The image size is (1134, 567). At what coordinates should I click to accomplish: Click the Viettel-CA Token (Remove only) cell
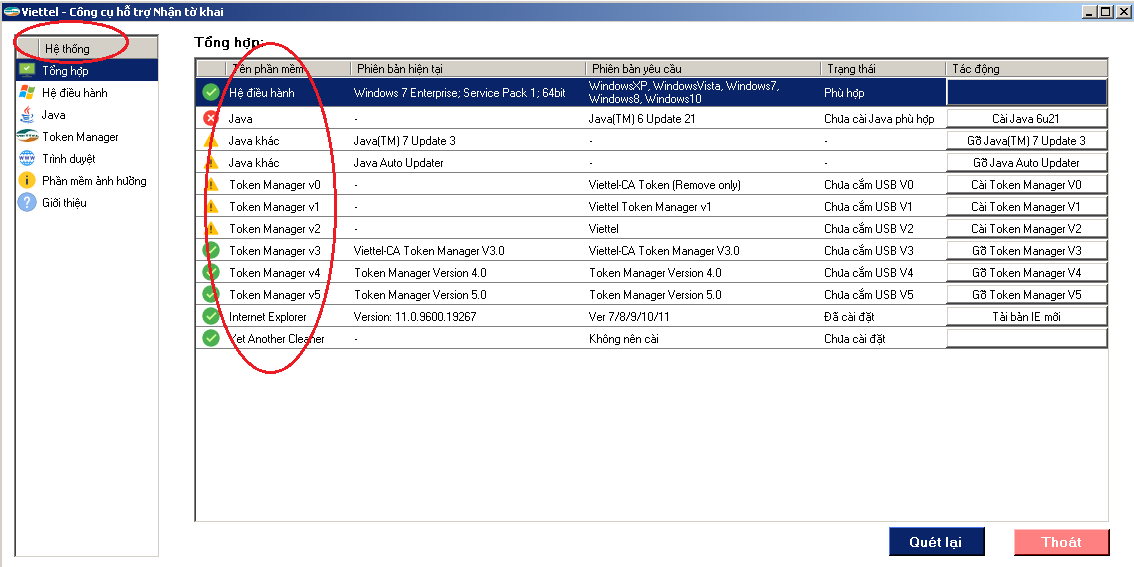coord(665,184)
